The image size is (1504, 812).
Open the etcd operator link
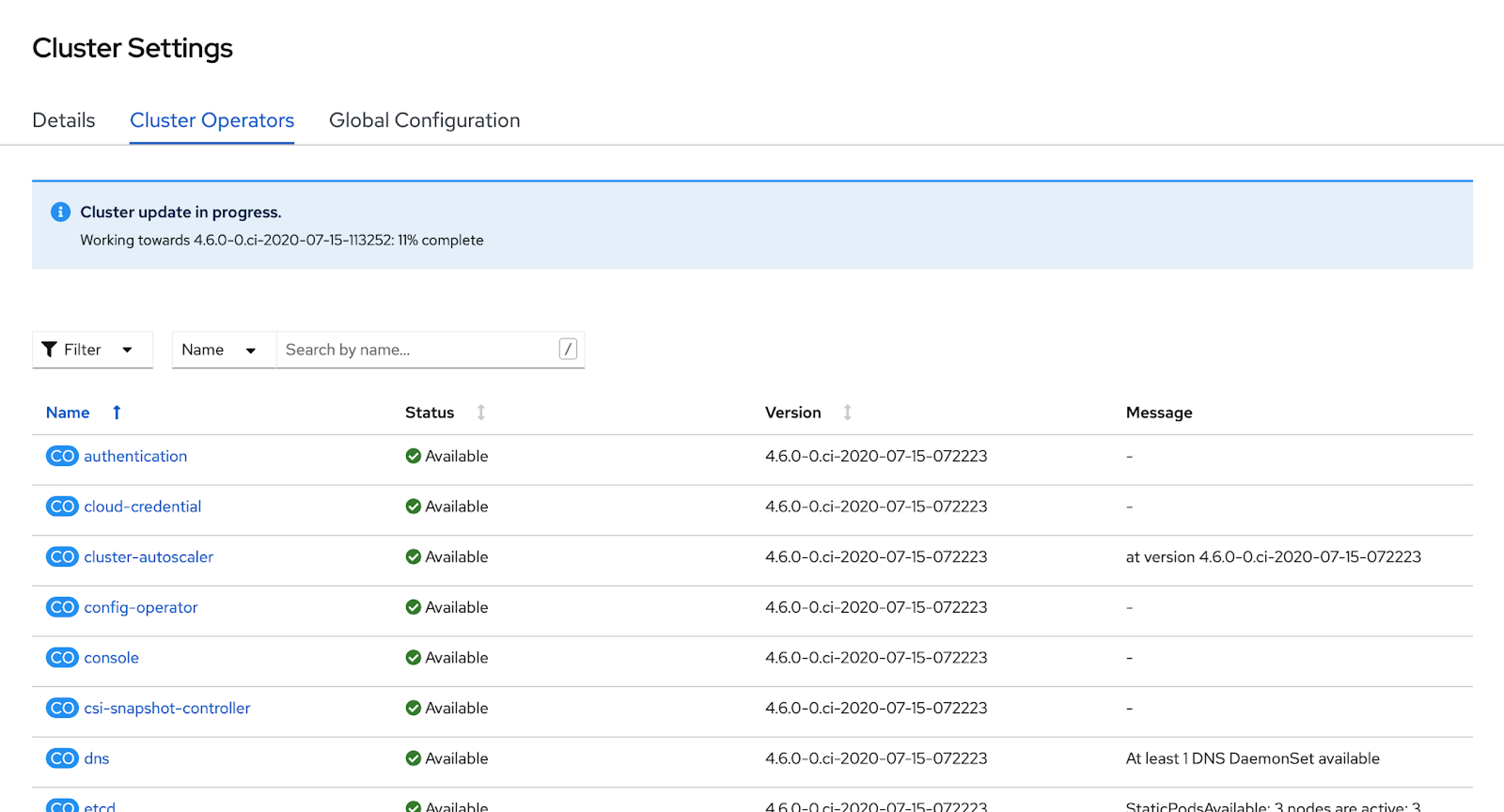pos(100,806)
